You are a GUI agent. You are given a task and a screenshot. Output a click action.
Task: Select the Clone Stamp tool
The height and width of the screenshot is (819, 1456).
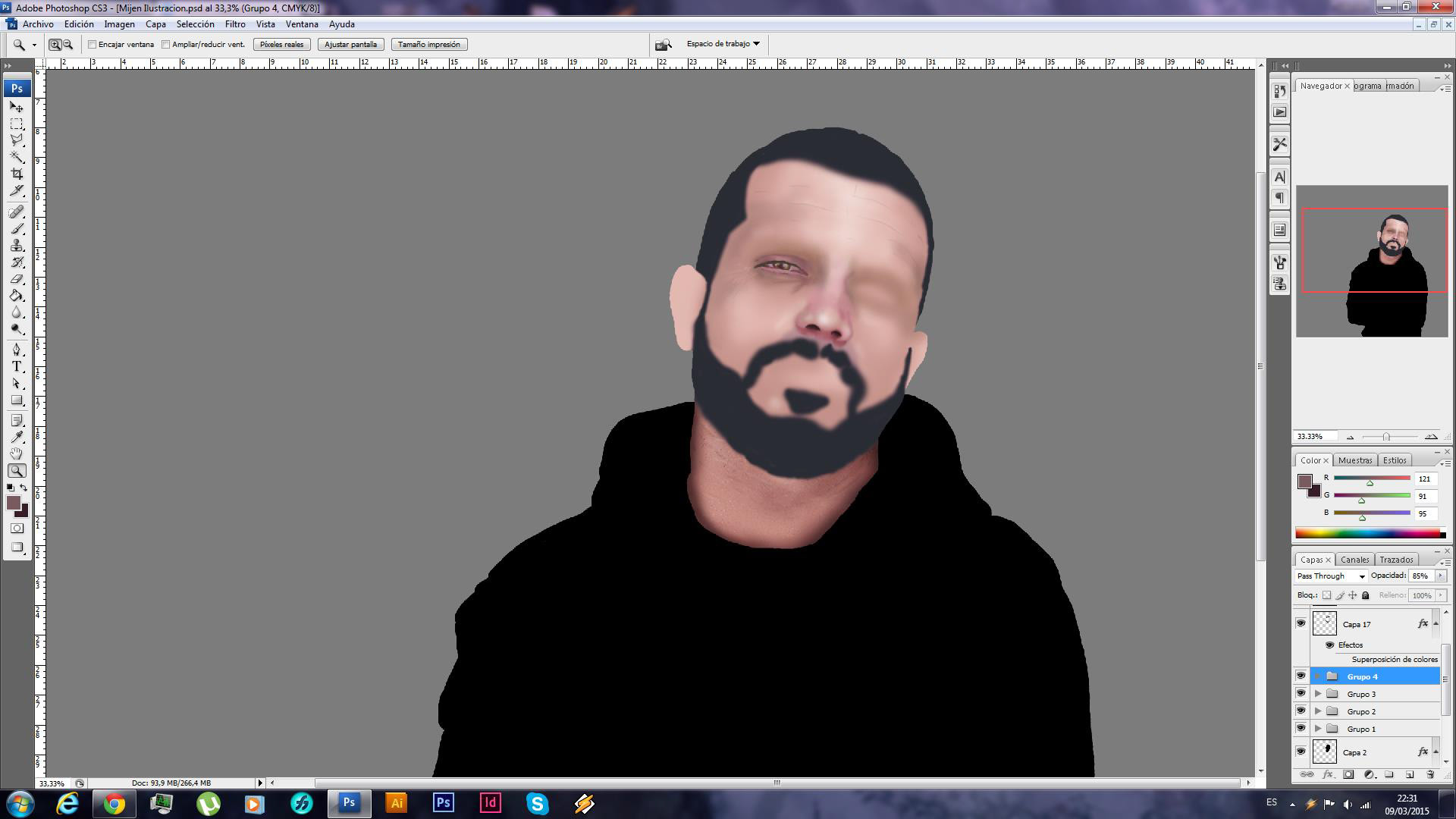click(x=17, y=245)
